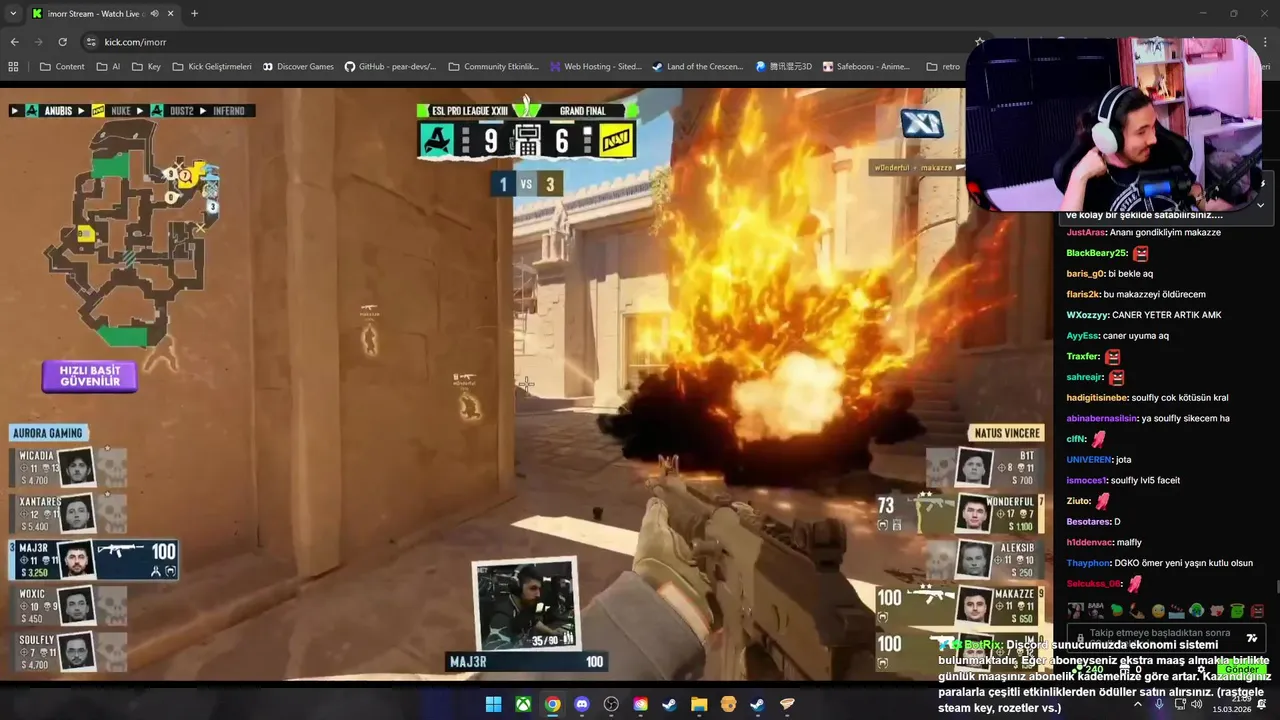Open Chrome from taskbar
Viewport: 1280px width, 720px height.
coord(552,704)
